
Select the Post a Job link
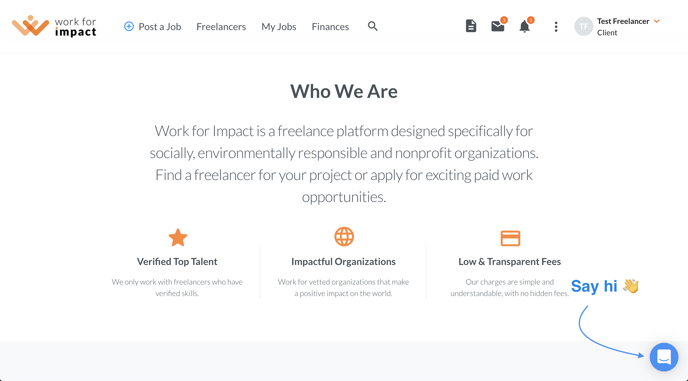(x=160, y=27)
